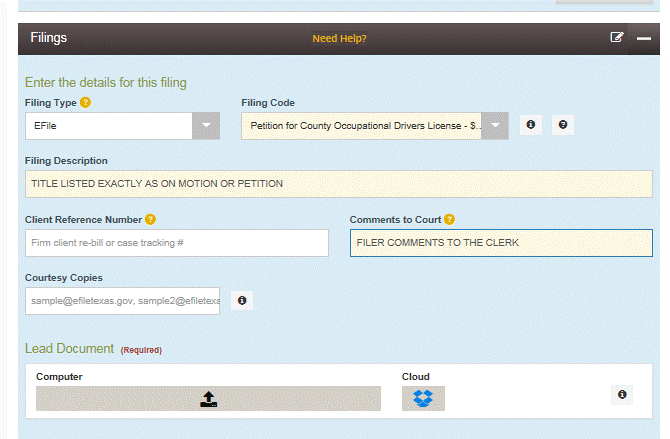
Task: Expand the Filing Code dropdown arrow
Action: 495,126
